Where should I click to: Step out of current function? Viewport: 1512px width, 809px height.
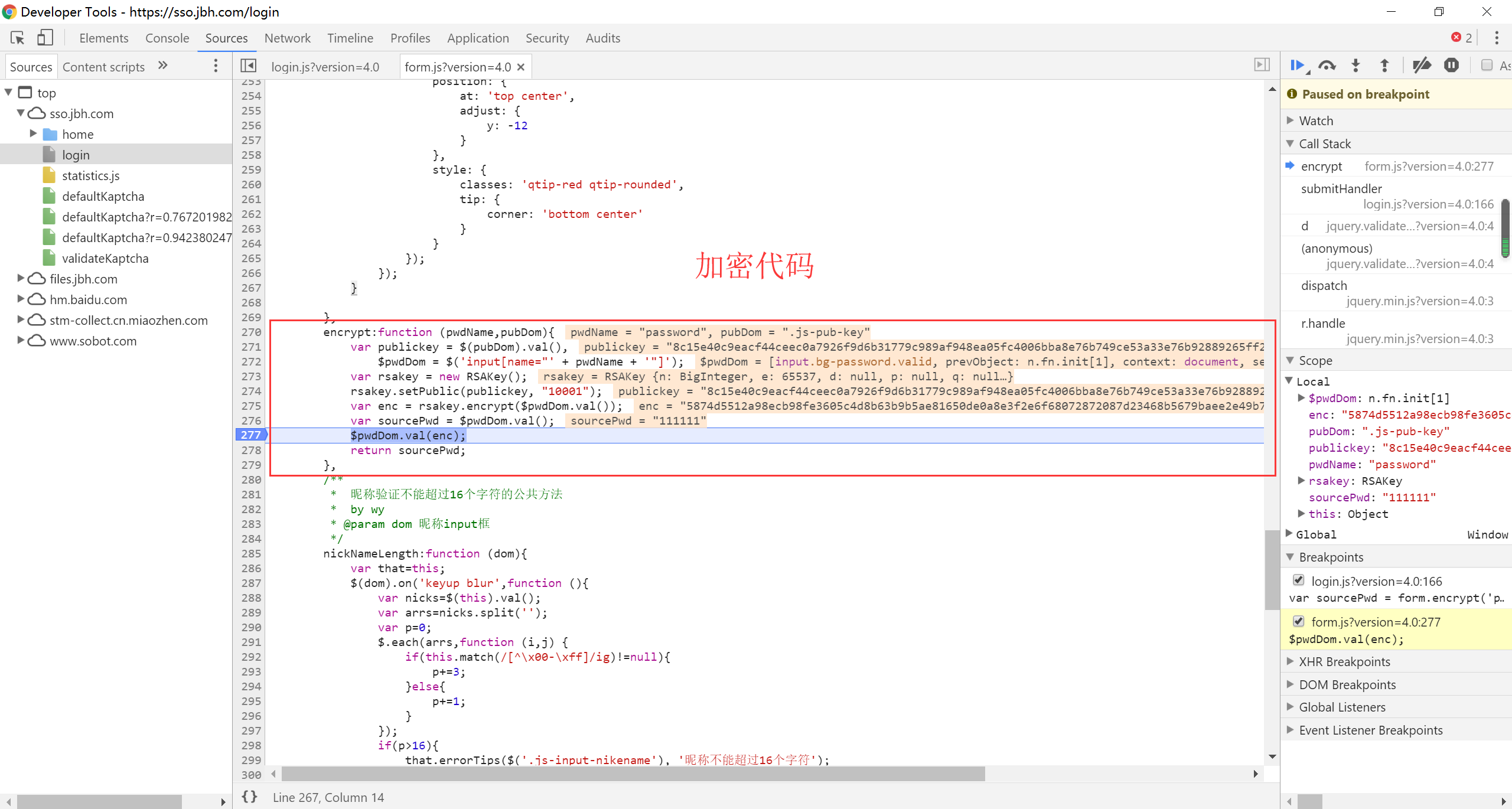click(x=1384, y=66)
